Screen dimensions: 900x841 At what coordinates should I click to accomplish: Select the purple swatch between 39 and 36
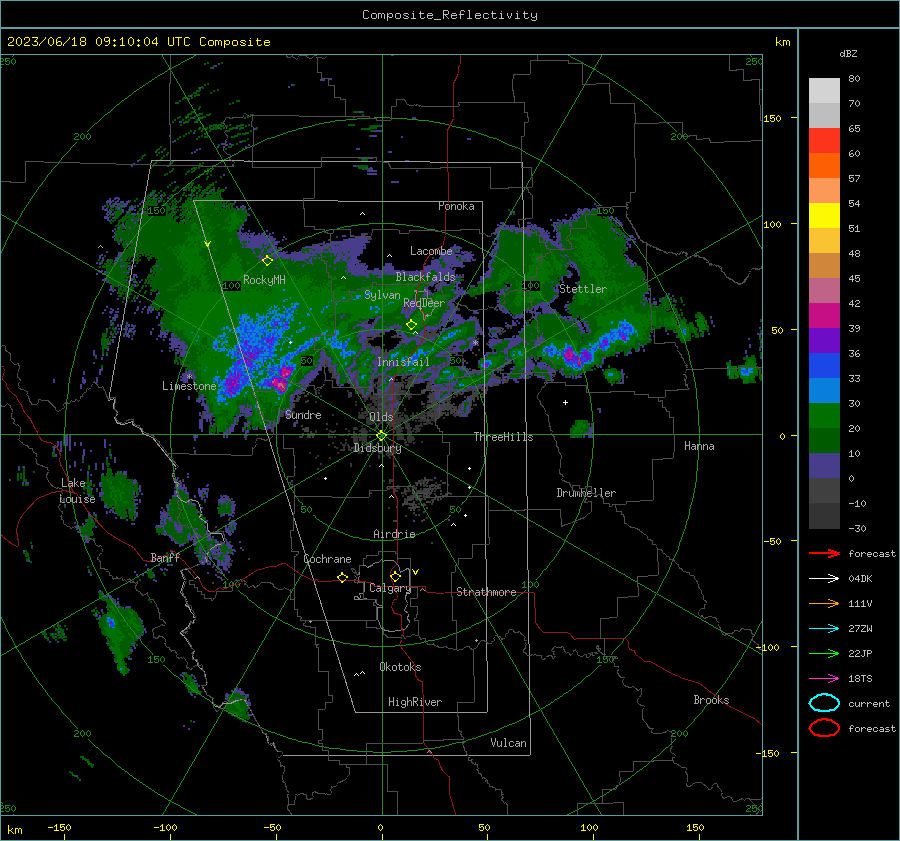pyautogui.click(x=824, y=340)
